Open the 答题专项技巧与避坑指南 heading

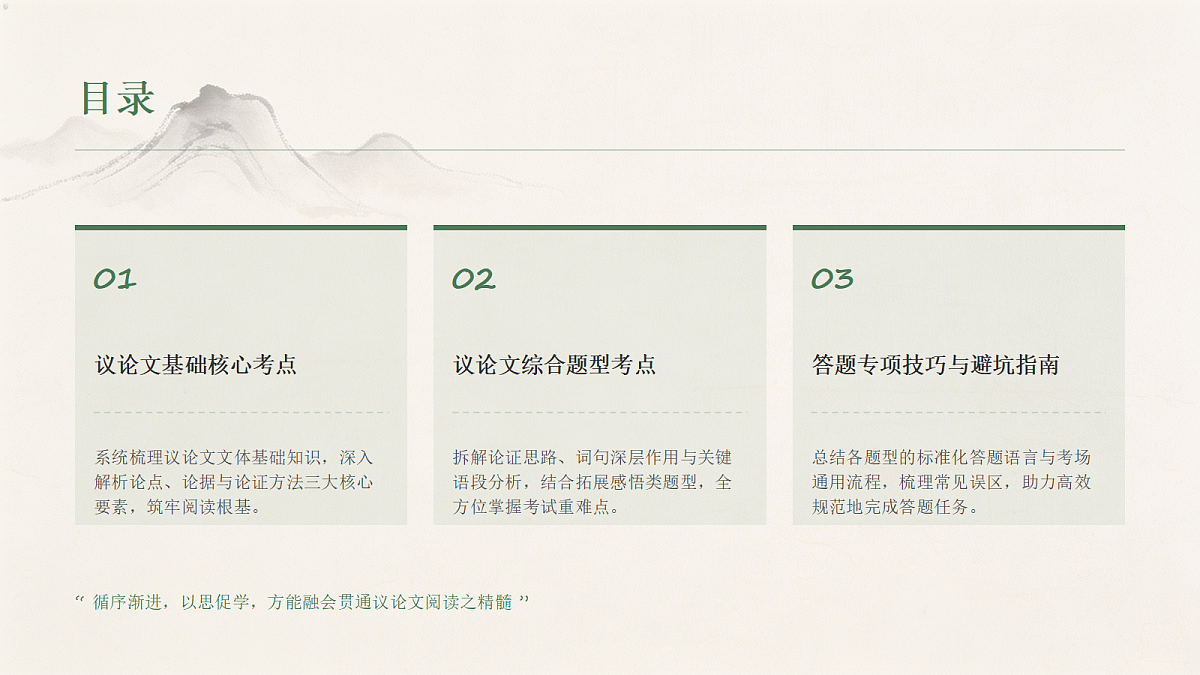(936, 365)
